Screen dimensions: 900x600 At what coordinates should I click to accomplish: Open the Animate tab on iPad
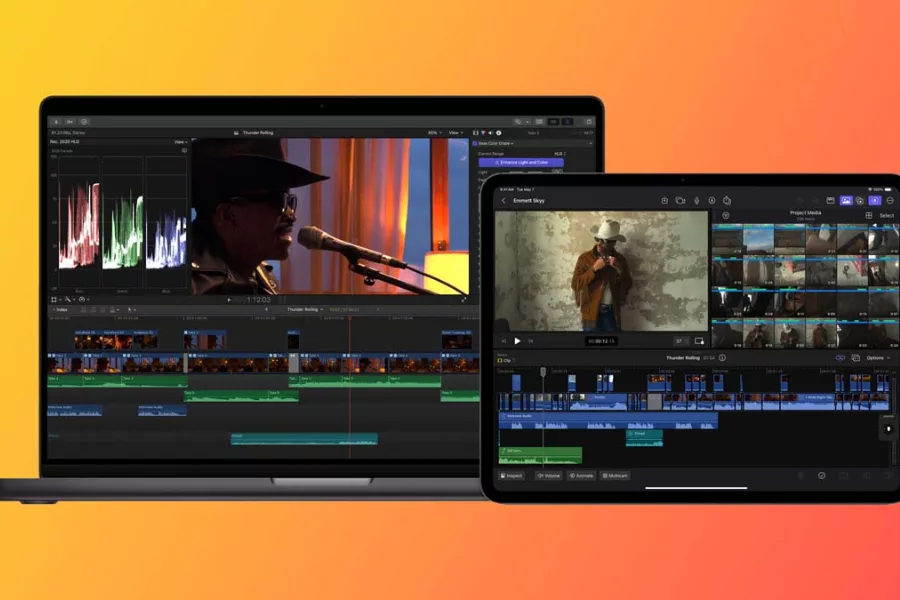coord(581,476)
